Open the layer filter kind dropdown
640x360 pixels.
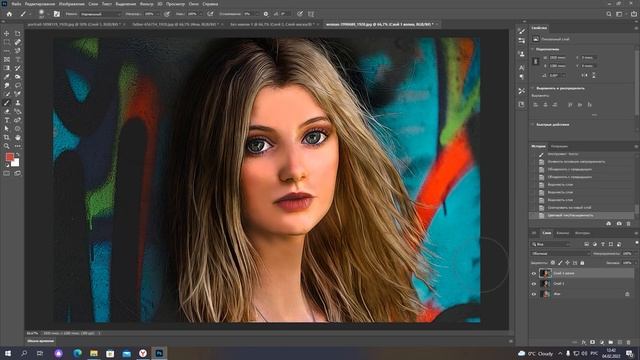tap(551, 244)
